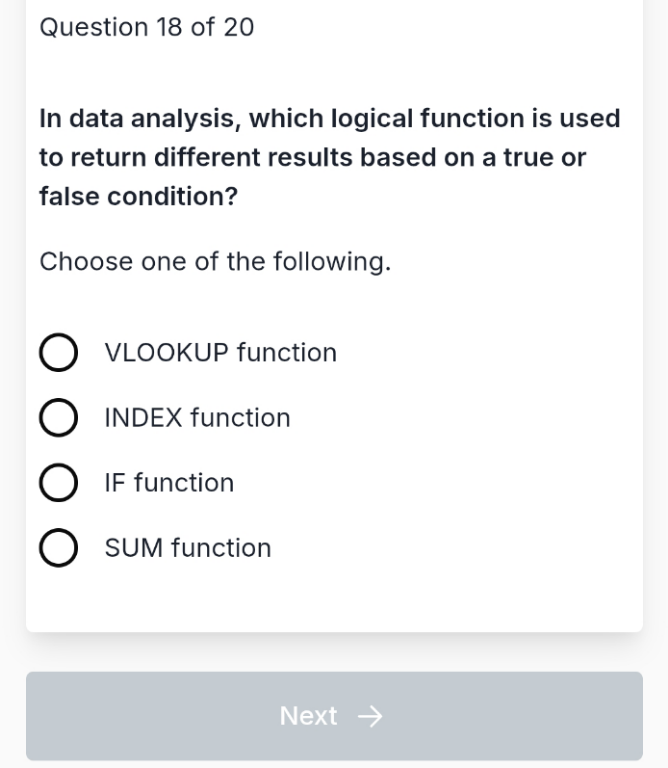Click the arrow icon on Next button

[x=370, y=716]
